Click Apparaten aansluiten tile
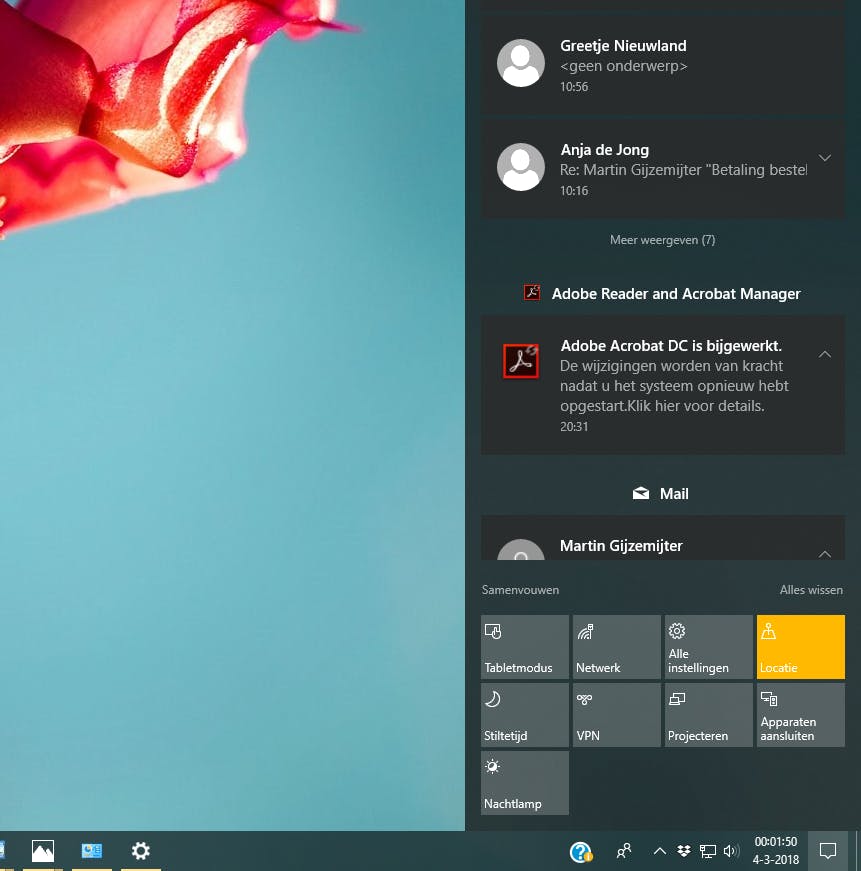The height and width of the screenshot is (871, 861). tap(800, 715)
